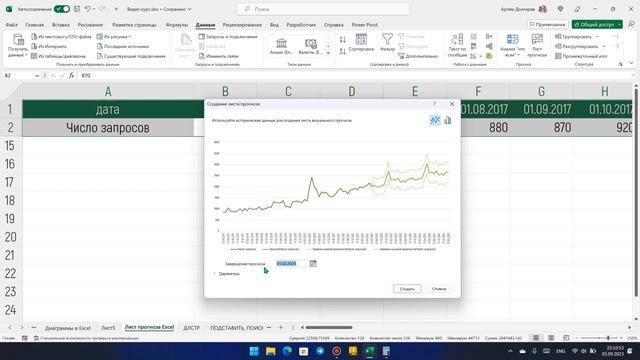The width and height of the screenshot is (640, 360).
Task: Click the Поиск search box
Action: pyautogui.click(x=323, y=9)
